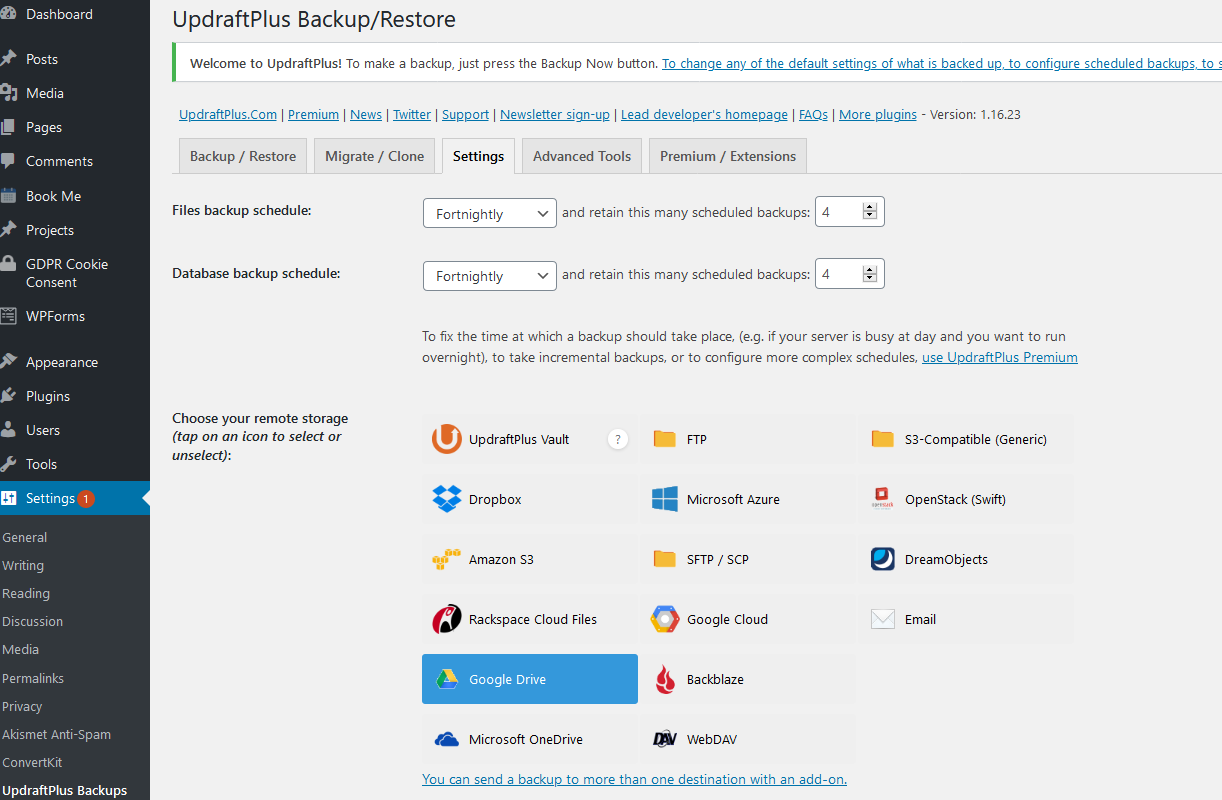
Task: Pick the Email envelope icon
Action: (x=882, y=619)
